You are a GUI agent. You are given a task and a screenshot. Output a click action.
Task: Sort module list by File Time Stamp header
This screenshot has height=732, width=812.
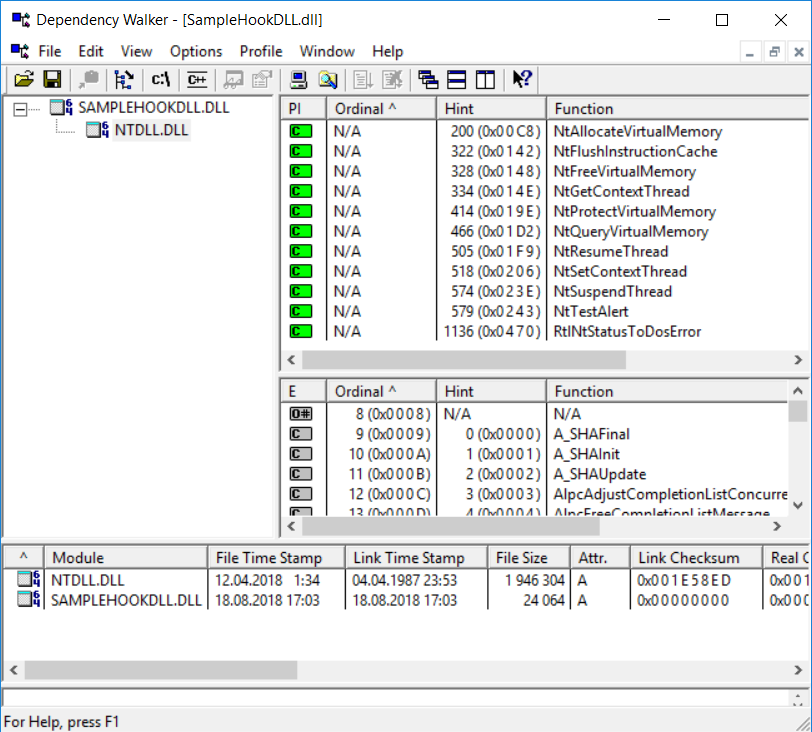click(x=276, y=558)
